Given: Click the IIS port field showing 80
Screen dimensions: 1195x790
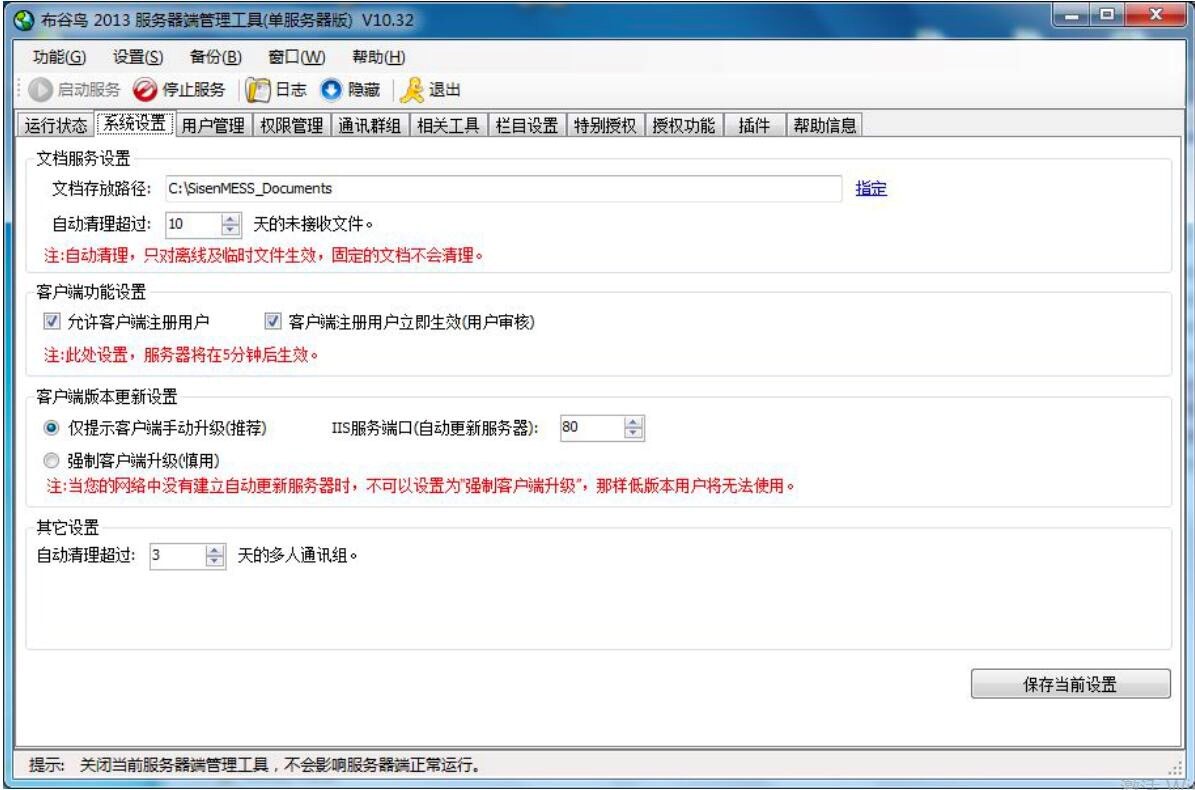Looking at the screenshot, I should [x=592, y=427].
